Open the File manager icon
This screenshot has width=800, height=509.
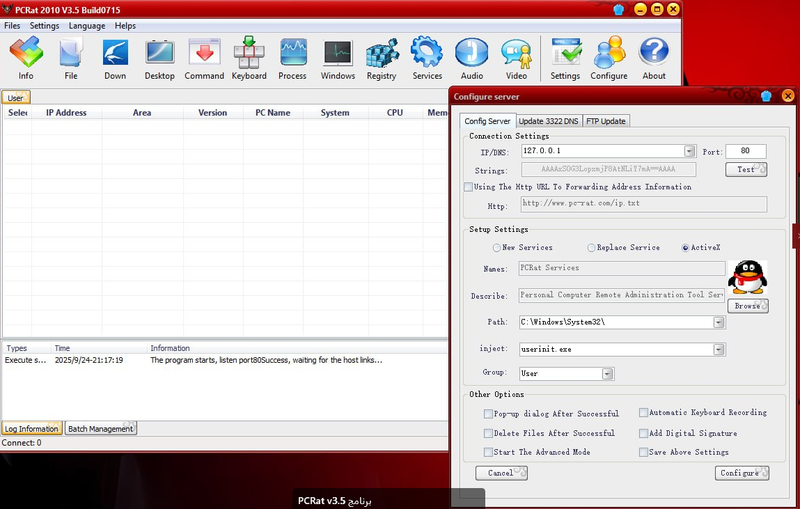coord(71,58)
